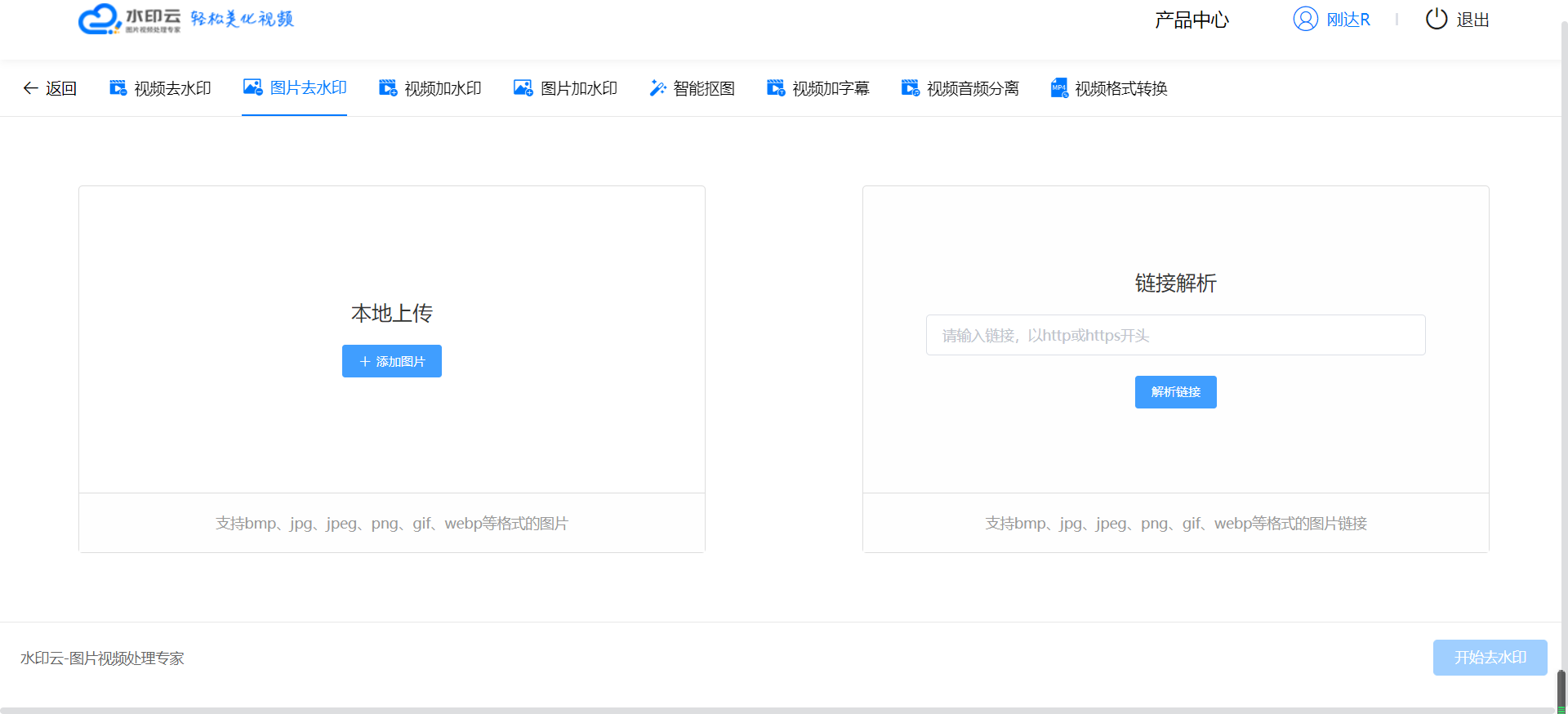Viewport: 1568px width, 714px height.
Task: Open the 视频格式转换 tab
Action: point(1109,88)
